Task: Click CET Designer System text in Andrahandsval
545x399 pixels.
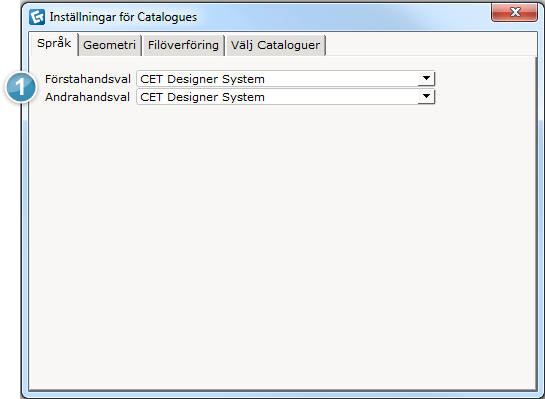Action: [202, 97]
